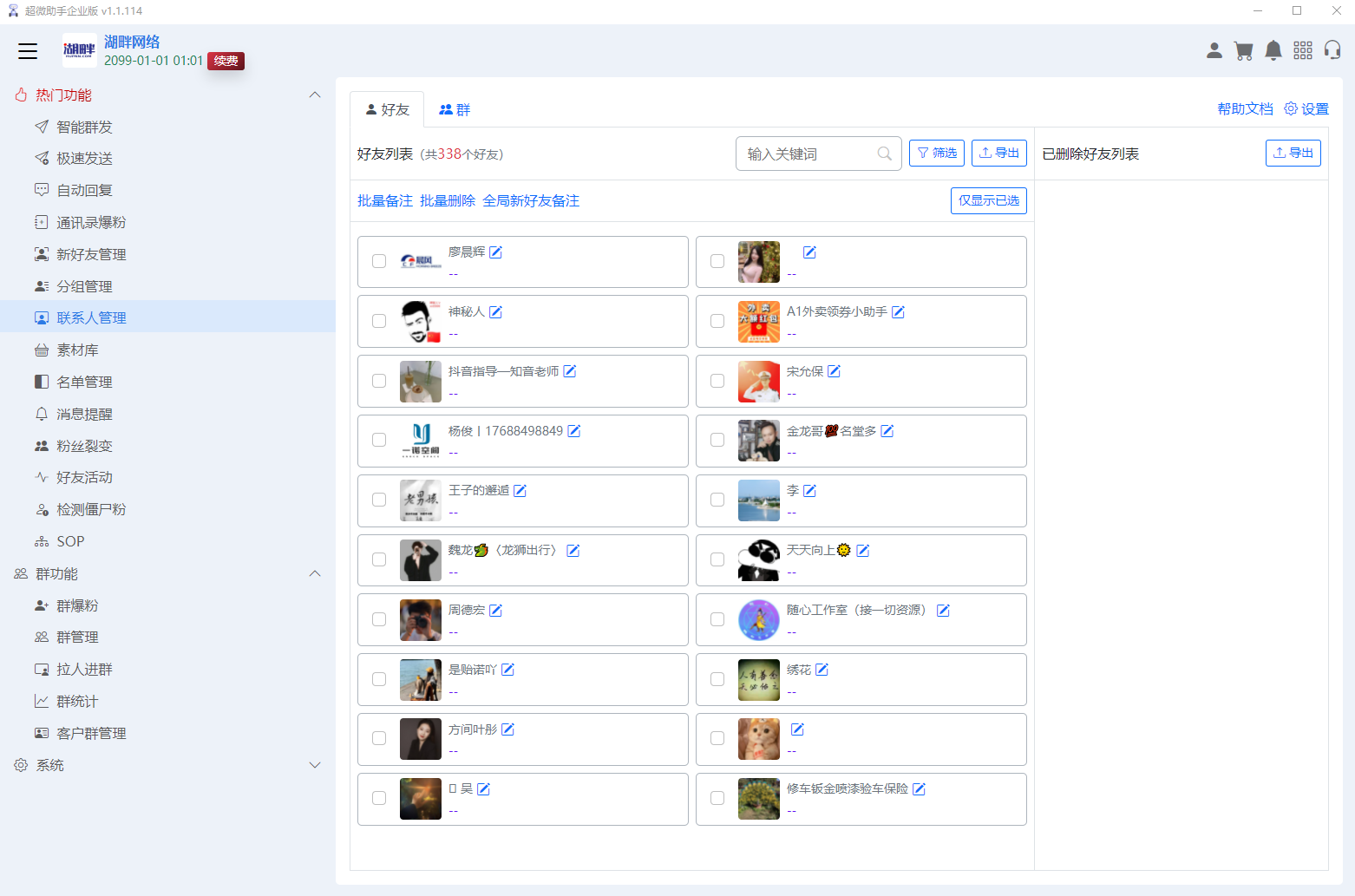Tick the checkbox beside 周德宏

[x=378, y=619]
